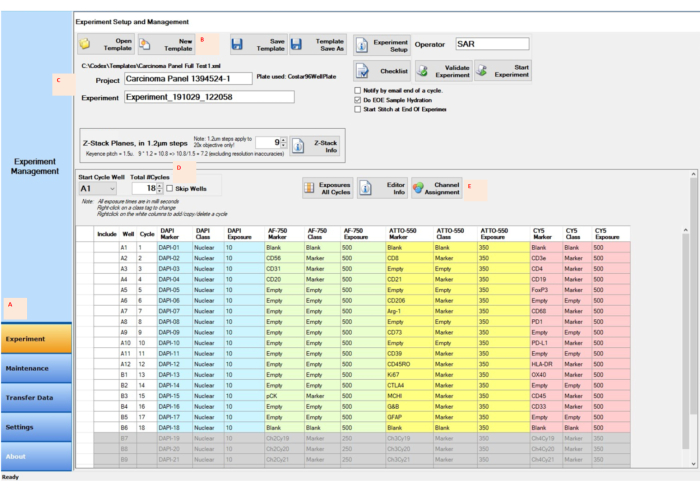This screenshot has width=700, height=491.
Task: Enable Start Stitch at End Of Experiment
Action: coord(358,109)
